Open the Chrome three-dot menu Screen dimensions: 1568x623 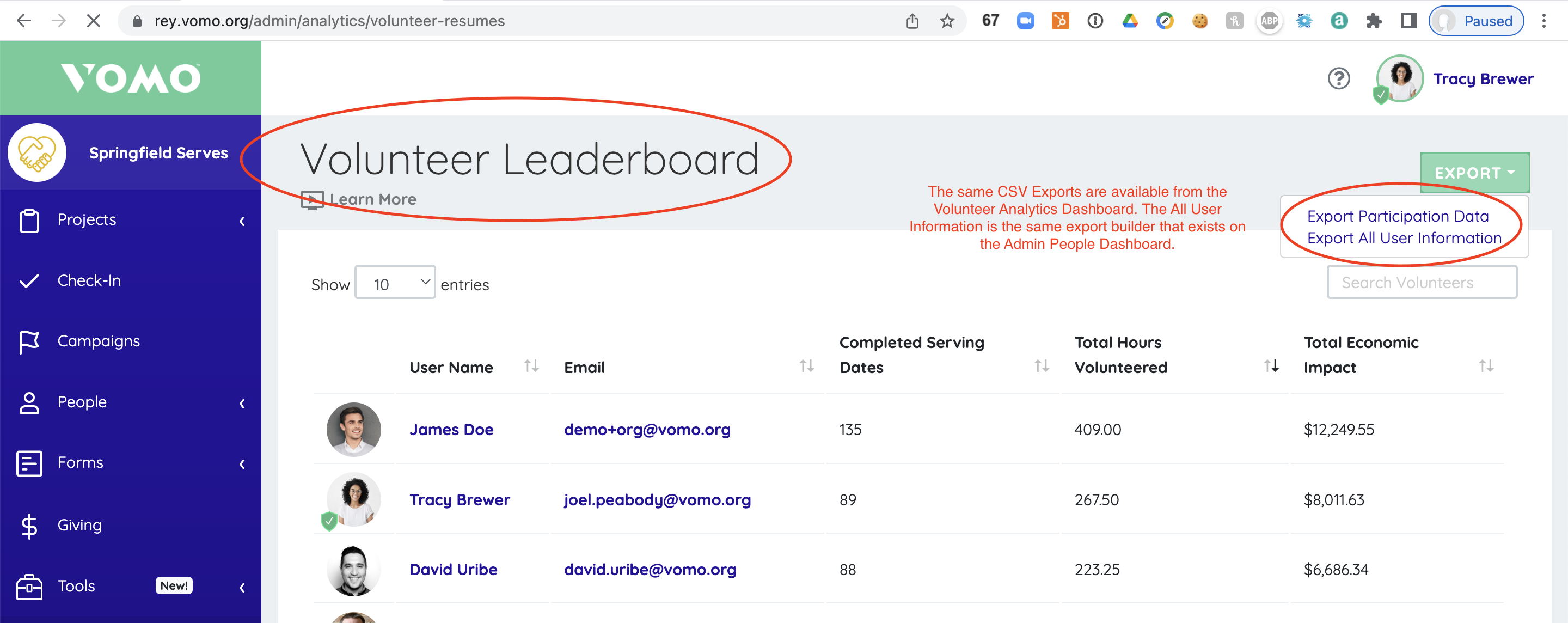coord(1543,21)
